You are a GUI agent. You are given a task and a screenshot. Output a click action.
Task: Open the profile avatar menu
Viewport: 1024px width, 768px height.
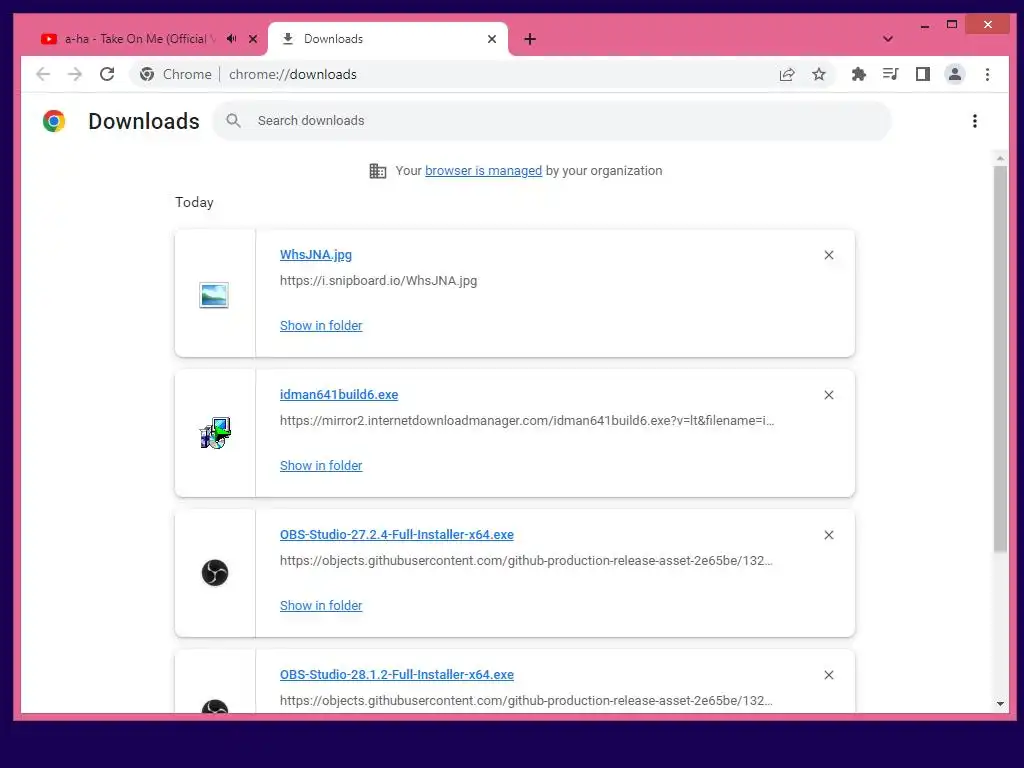point(955,74)
